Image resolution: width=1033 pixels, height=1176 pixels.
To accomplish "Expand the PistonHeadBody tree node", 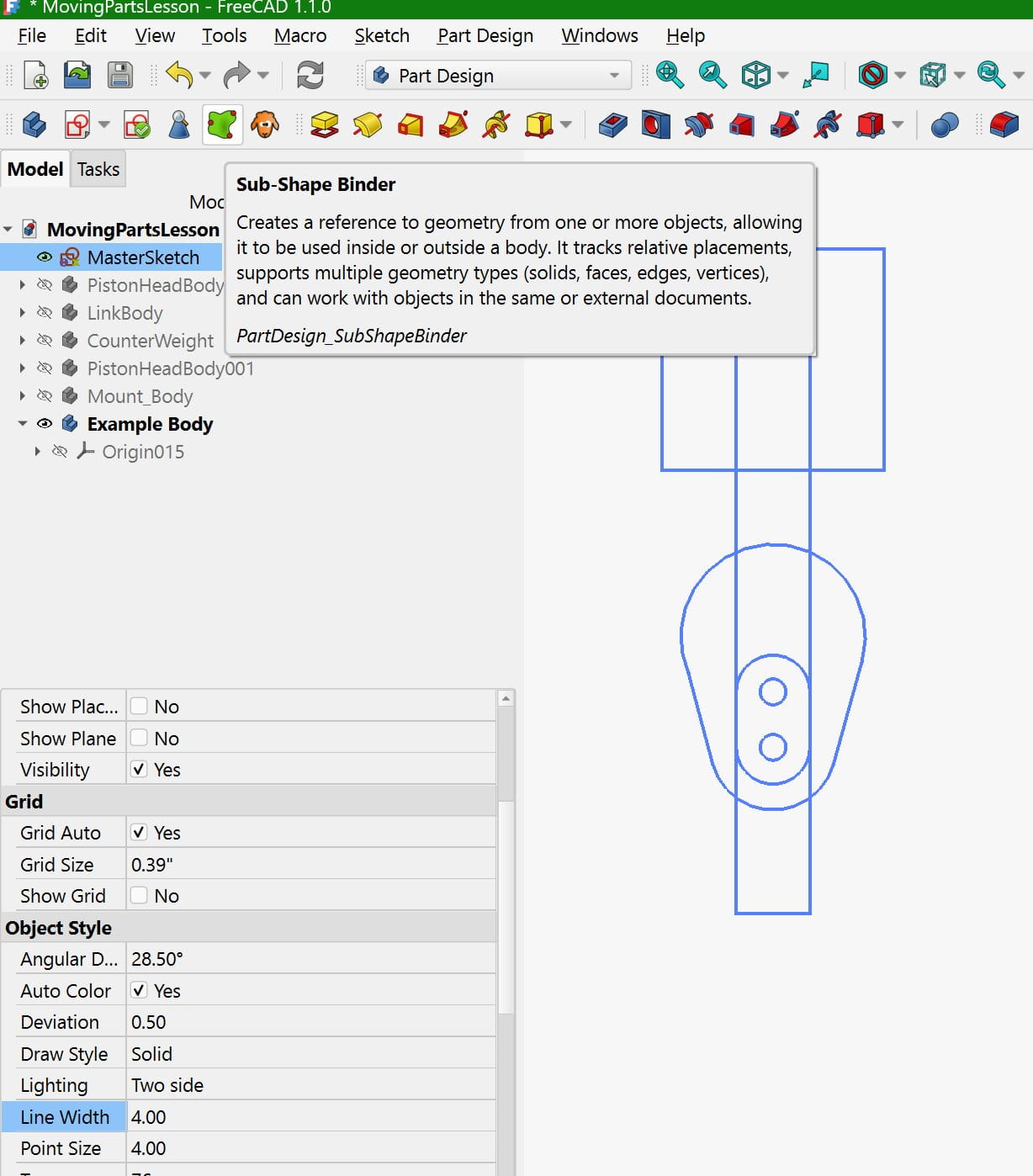I will (23, 285).
